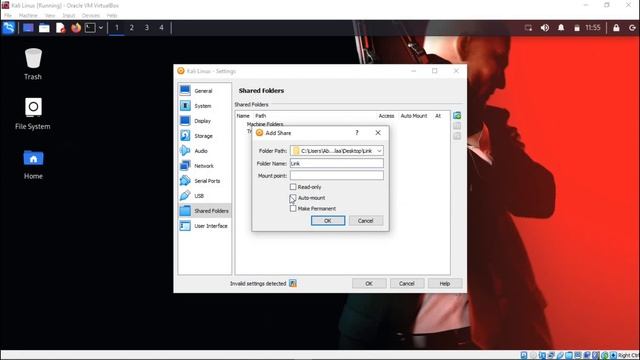Open the Folder Path dropdown in Add Share
Image resolution: width=640 pixels, height=360 pixels.
pyautogui.click(x=379, y=151)
